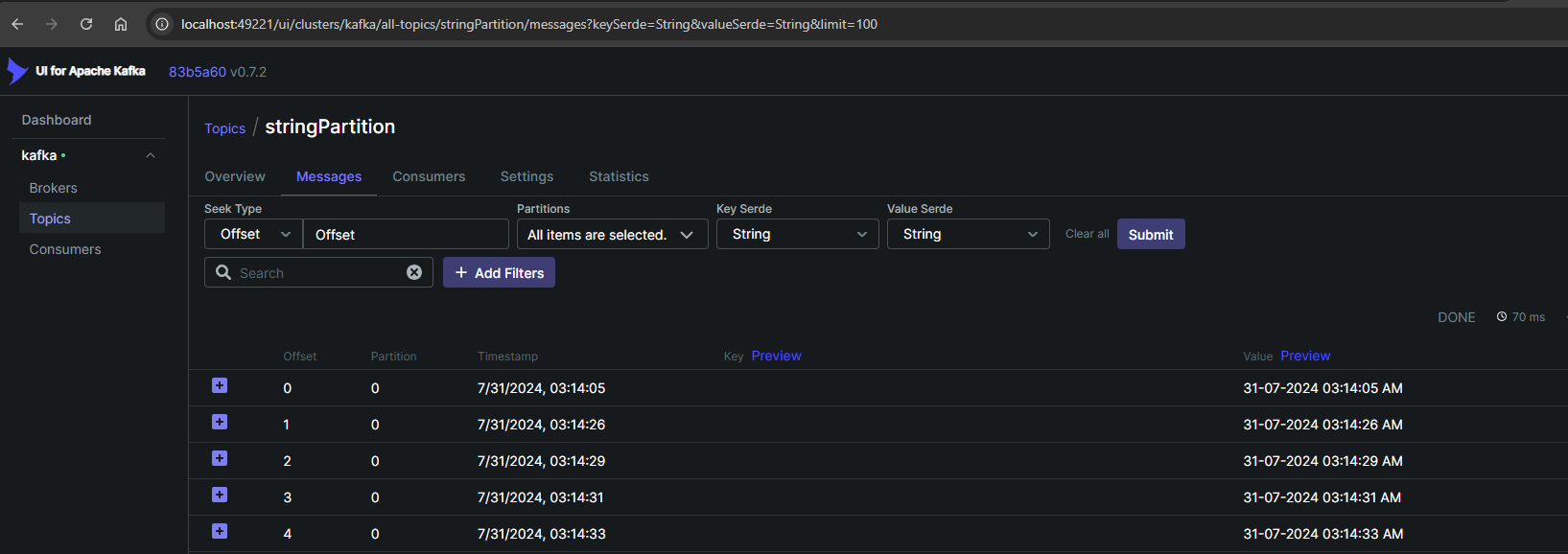Expand the message row at offset 2
The width and height of the screenshot is (1568, 554).
tap(220, 458)
